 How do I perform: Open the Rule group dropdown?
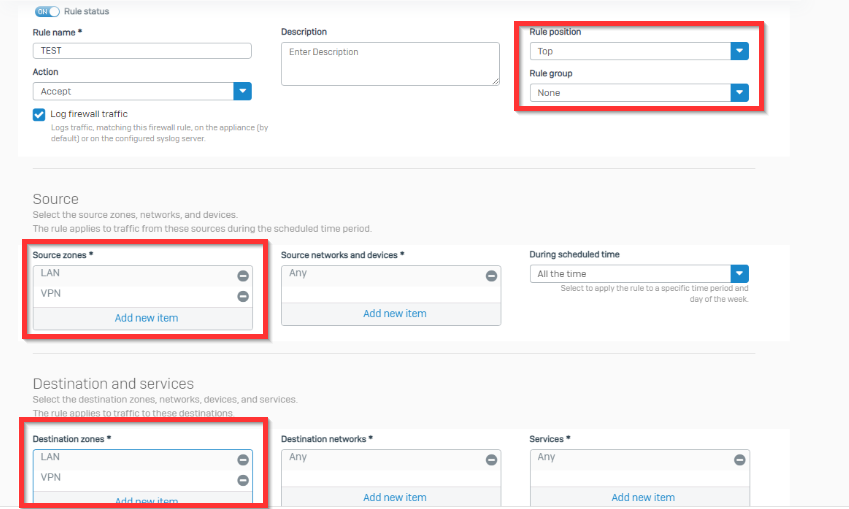tap(739, 92)
